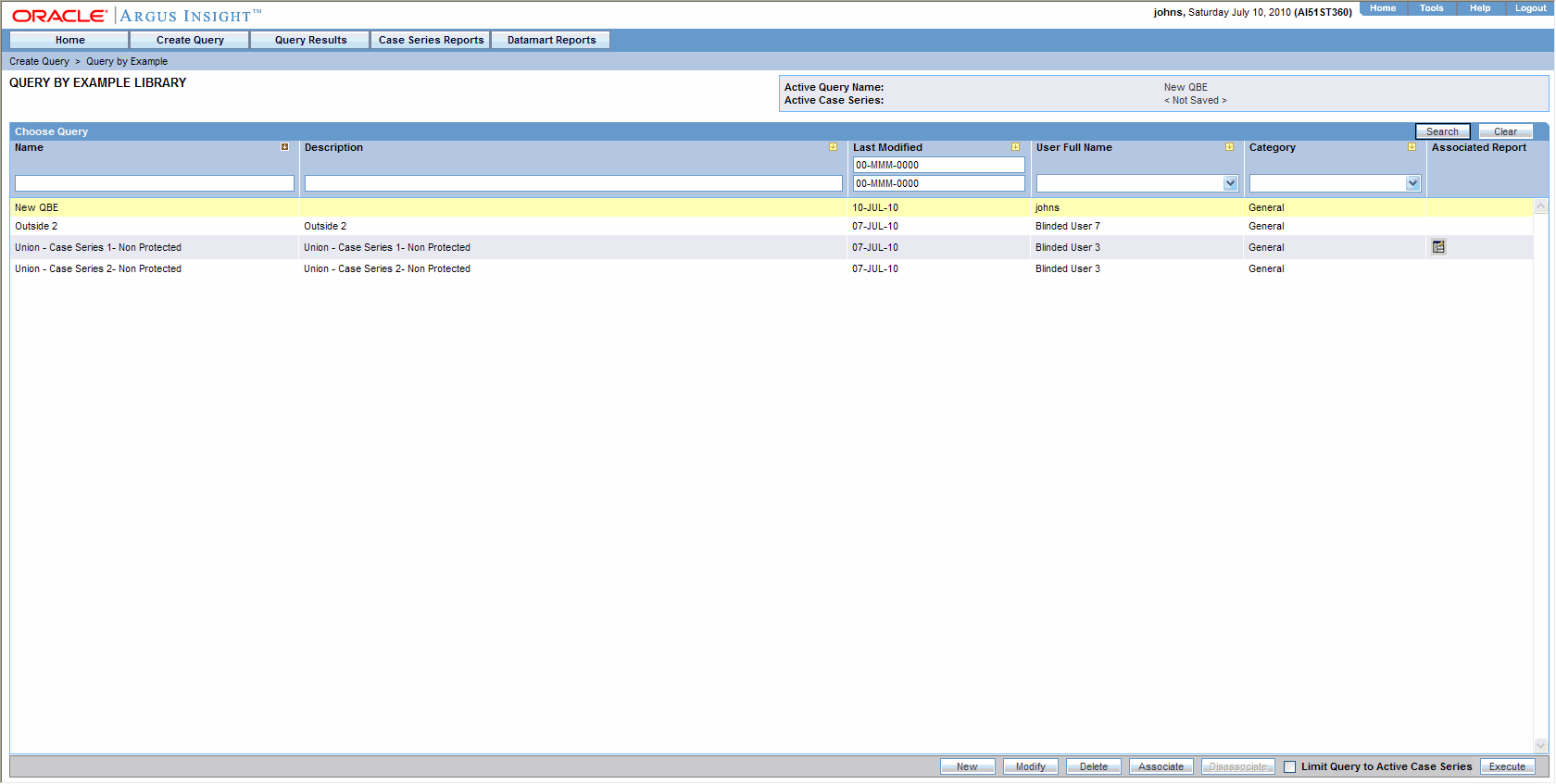The image size is (1556, 784).
Task: Switch to Query Results tab
Action: 310,40
